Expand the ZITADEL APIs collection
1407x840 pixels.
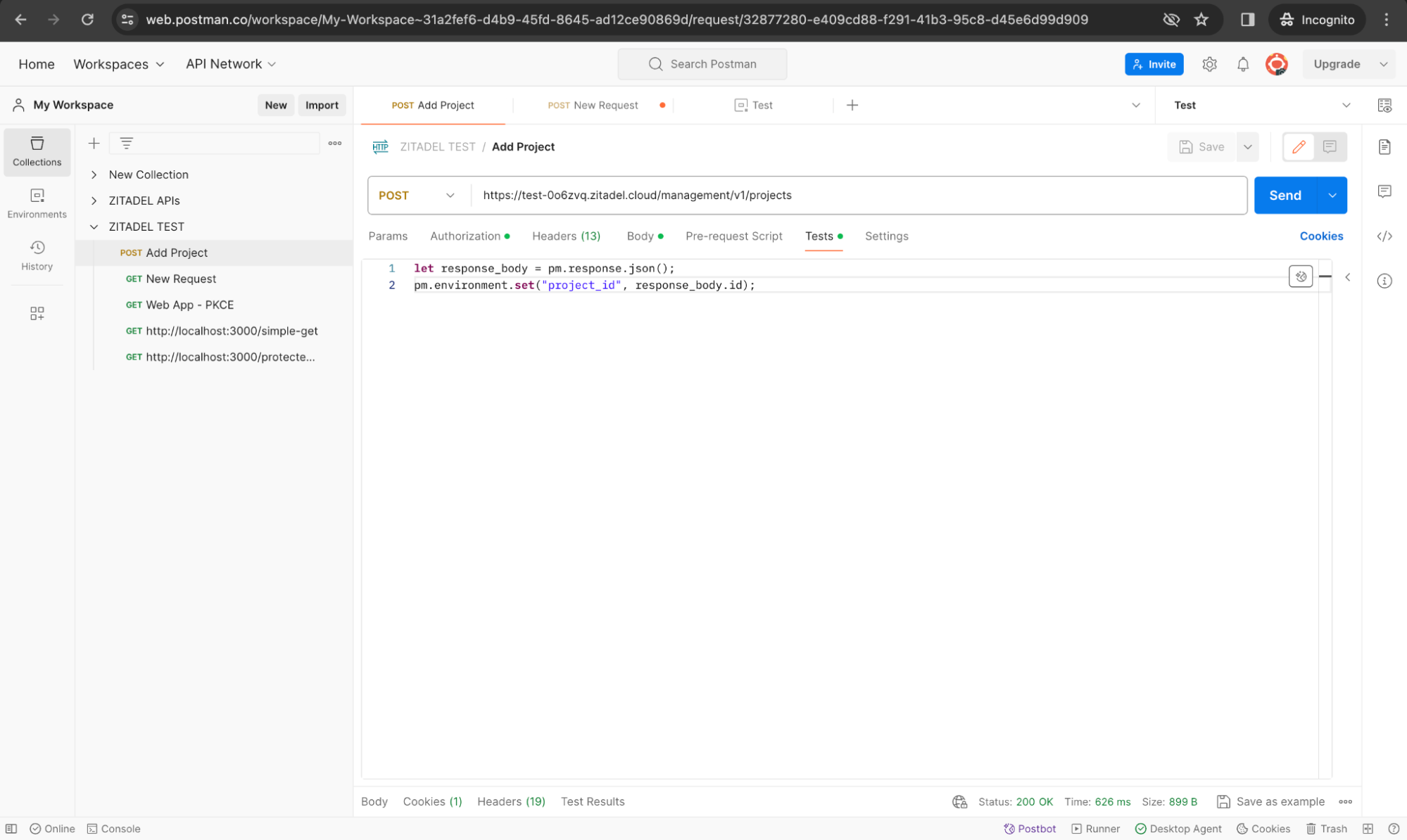point(94,200)
